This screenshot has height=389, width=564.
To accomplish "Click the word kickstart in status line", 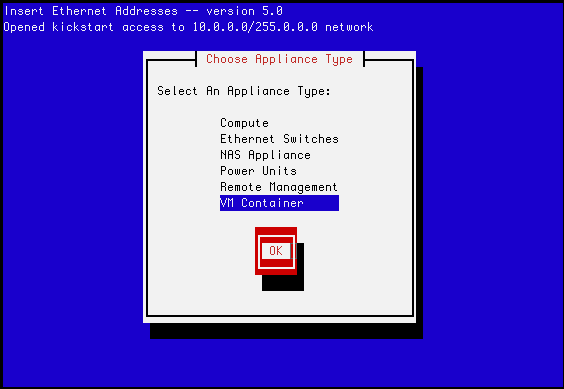I will (83, 27).
